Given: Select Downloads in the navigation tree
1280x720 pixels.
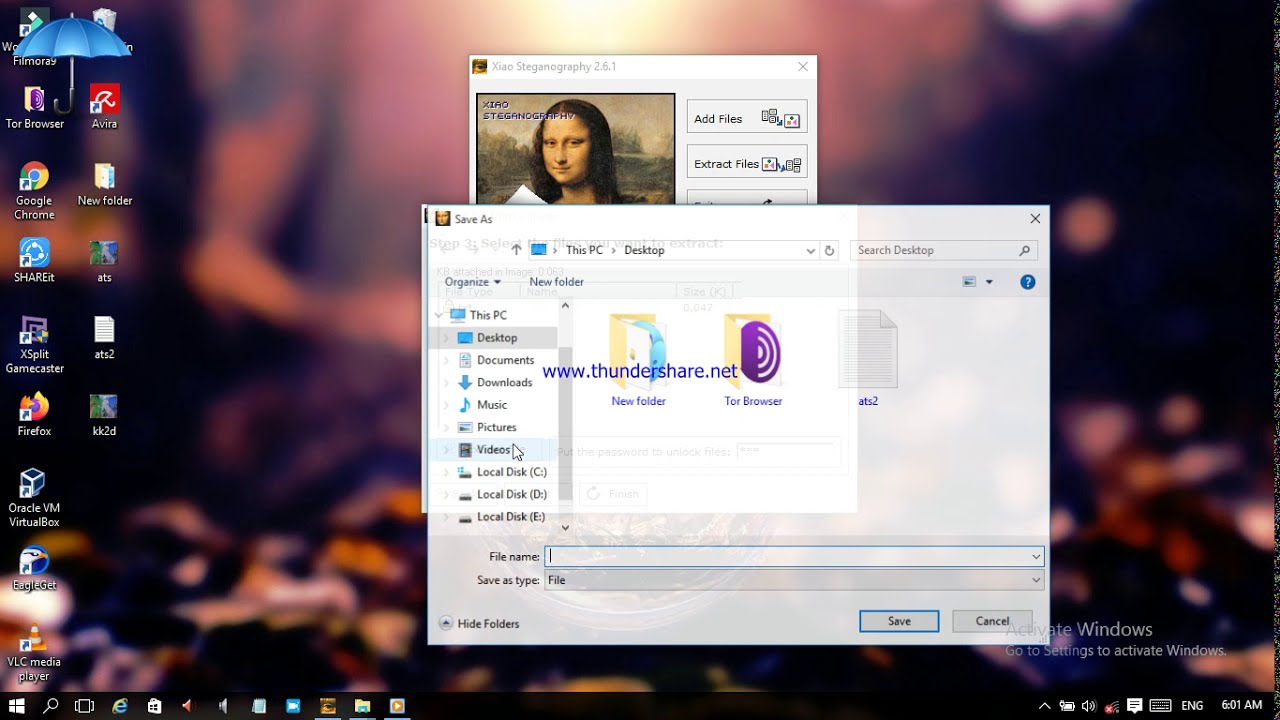Looking at the screenshot, I should pos(504,382).
